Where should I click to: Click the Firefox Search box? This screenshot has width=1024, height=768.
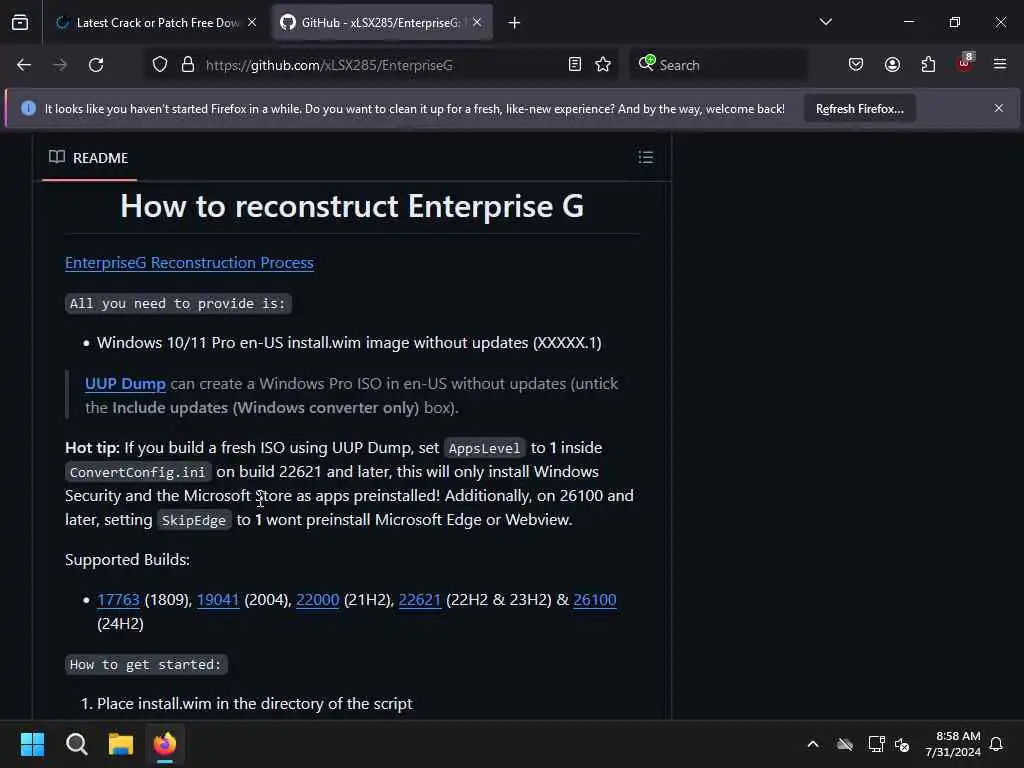click(x=718, y=65)
